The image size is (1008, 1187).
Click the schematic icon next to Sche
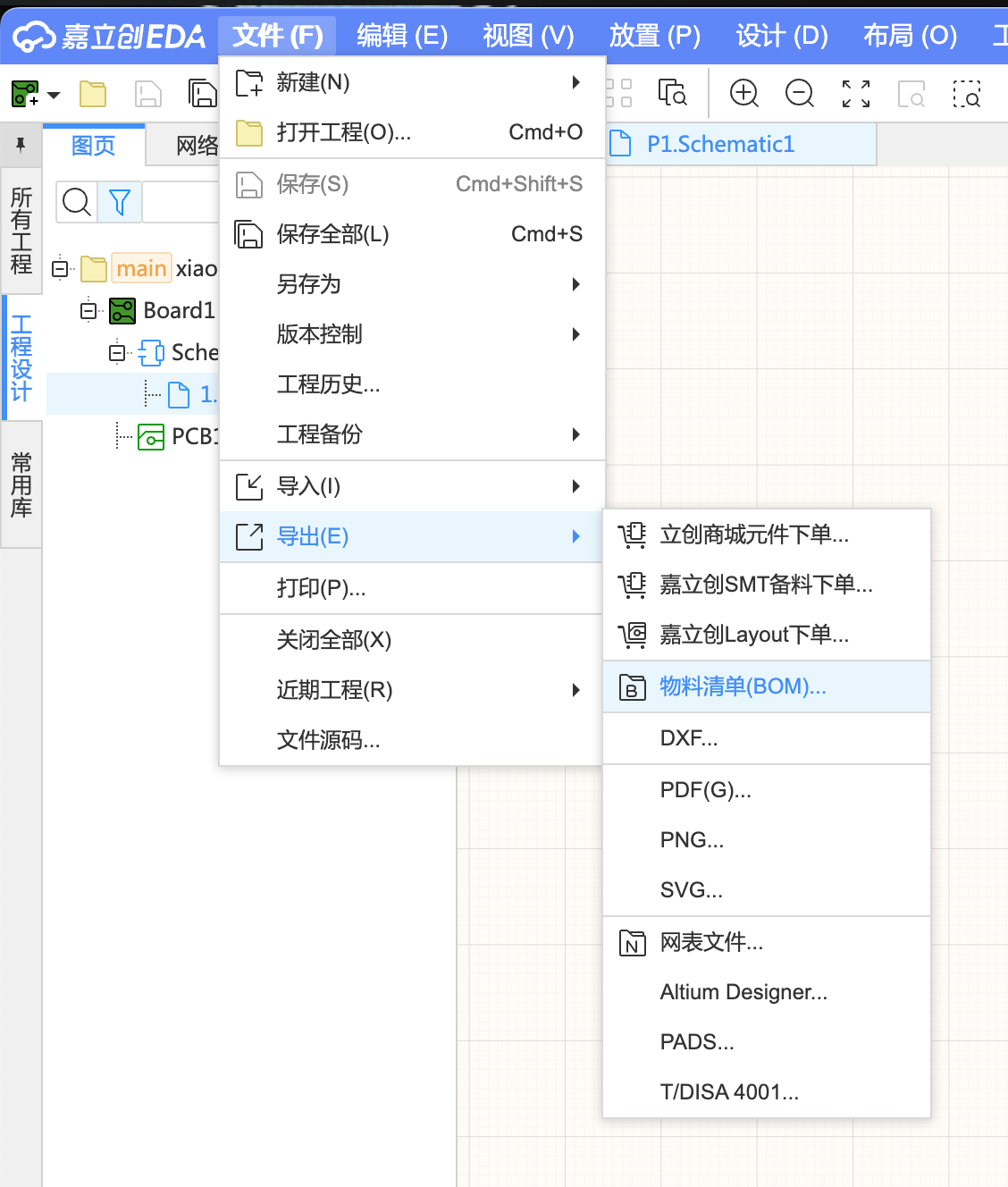click(151, 352)
